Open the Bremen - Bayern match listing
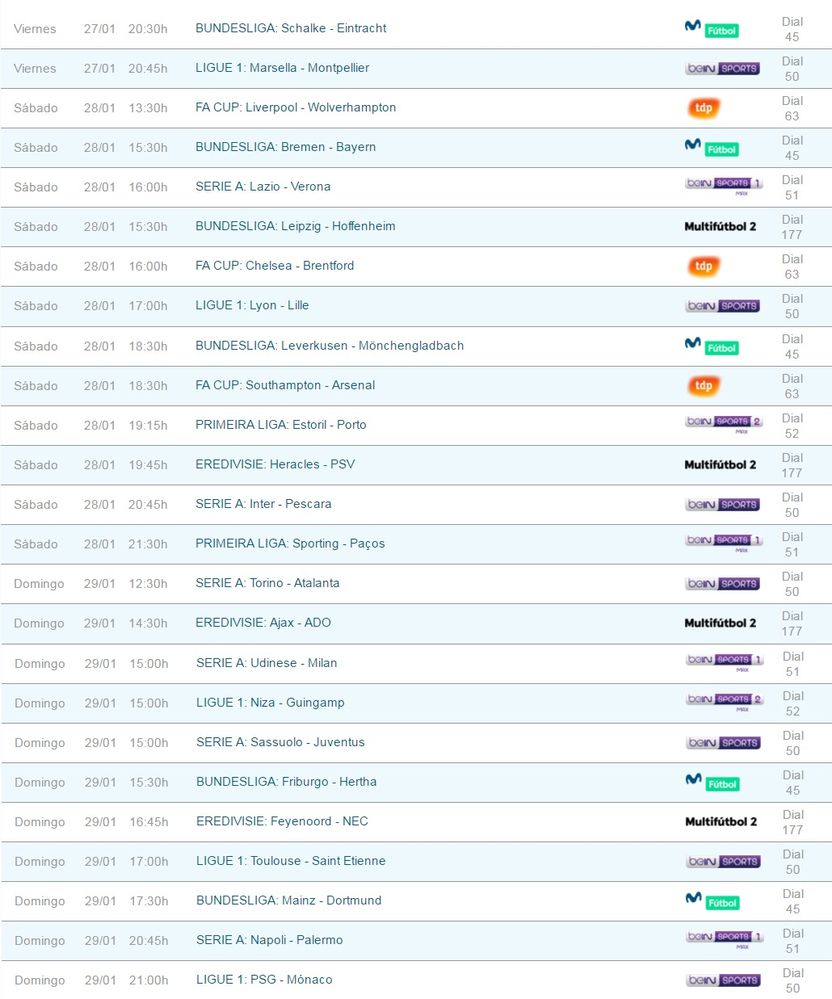 [285, 147]
